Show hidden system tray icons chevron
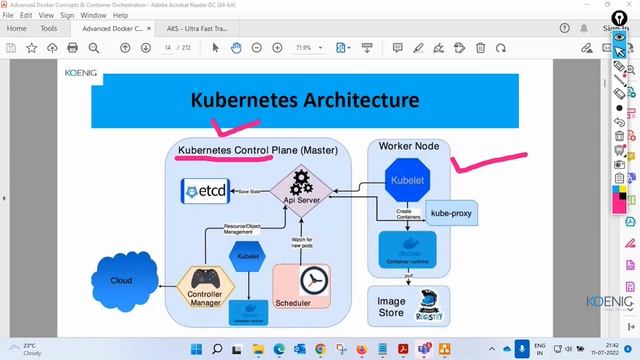 click(492, 349)
